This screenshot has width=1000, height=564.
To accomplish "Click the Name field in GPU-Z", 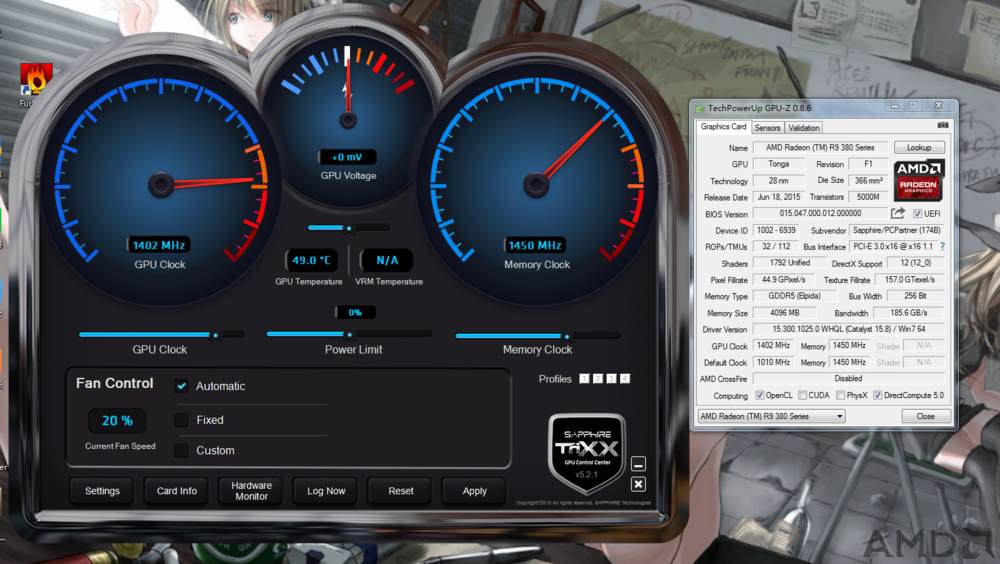I will tap(820, 147).
